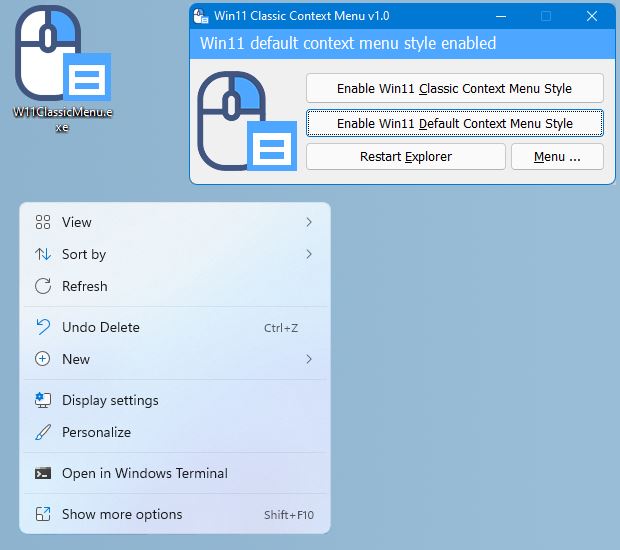Open the Menu ... dropdown button
Viewport: 620px width, 550px height.
[x=557, y=157]
